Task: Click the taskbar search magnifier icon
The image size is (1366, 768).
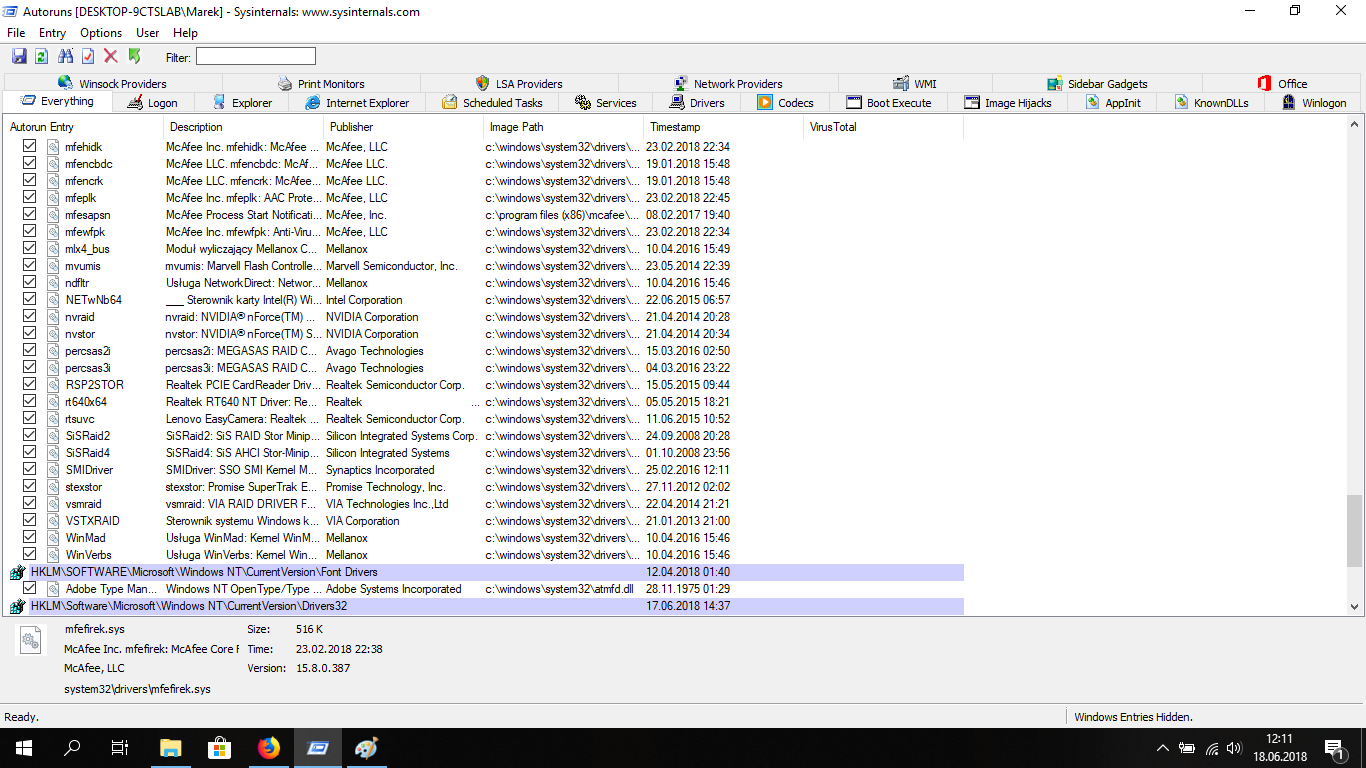Action: click(x=72, y=748)
